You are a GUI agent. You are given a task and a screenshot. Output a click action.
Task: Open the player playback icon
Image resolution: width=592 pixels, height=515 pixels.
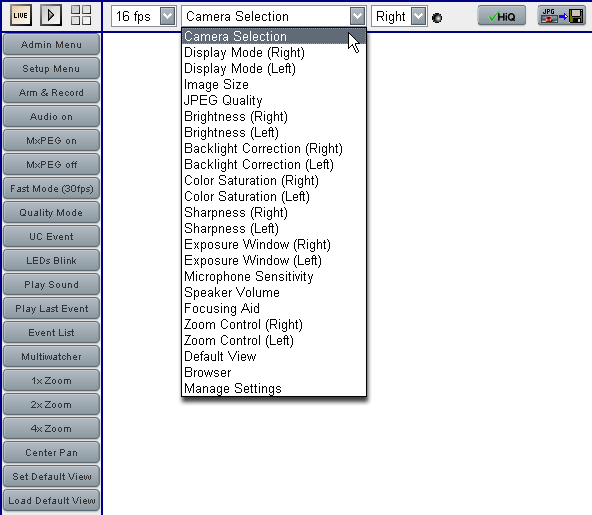pos(51,15)
